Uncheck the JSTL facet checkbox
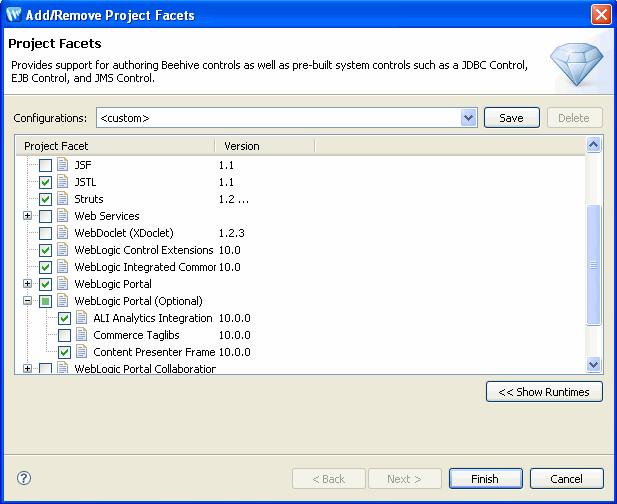 [x=45, y=182]
